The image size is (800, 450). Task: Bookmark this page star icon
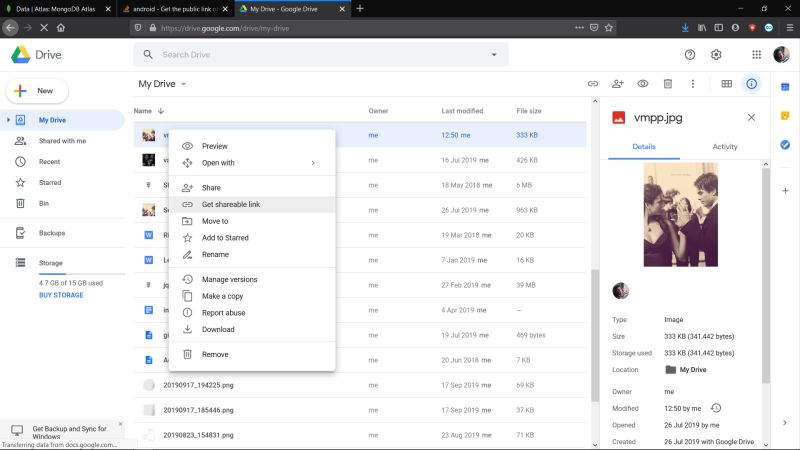[609, 28]
